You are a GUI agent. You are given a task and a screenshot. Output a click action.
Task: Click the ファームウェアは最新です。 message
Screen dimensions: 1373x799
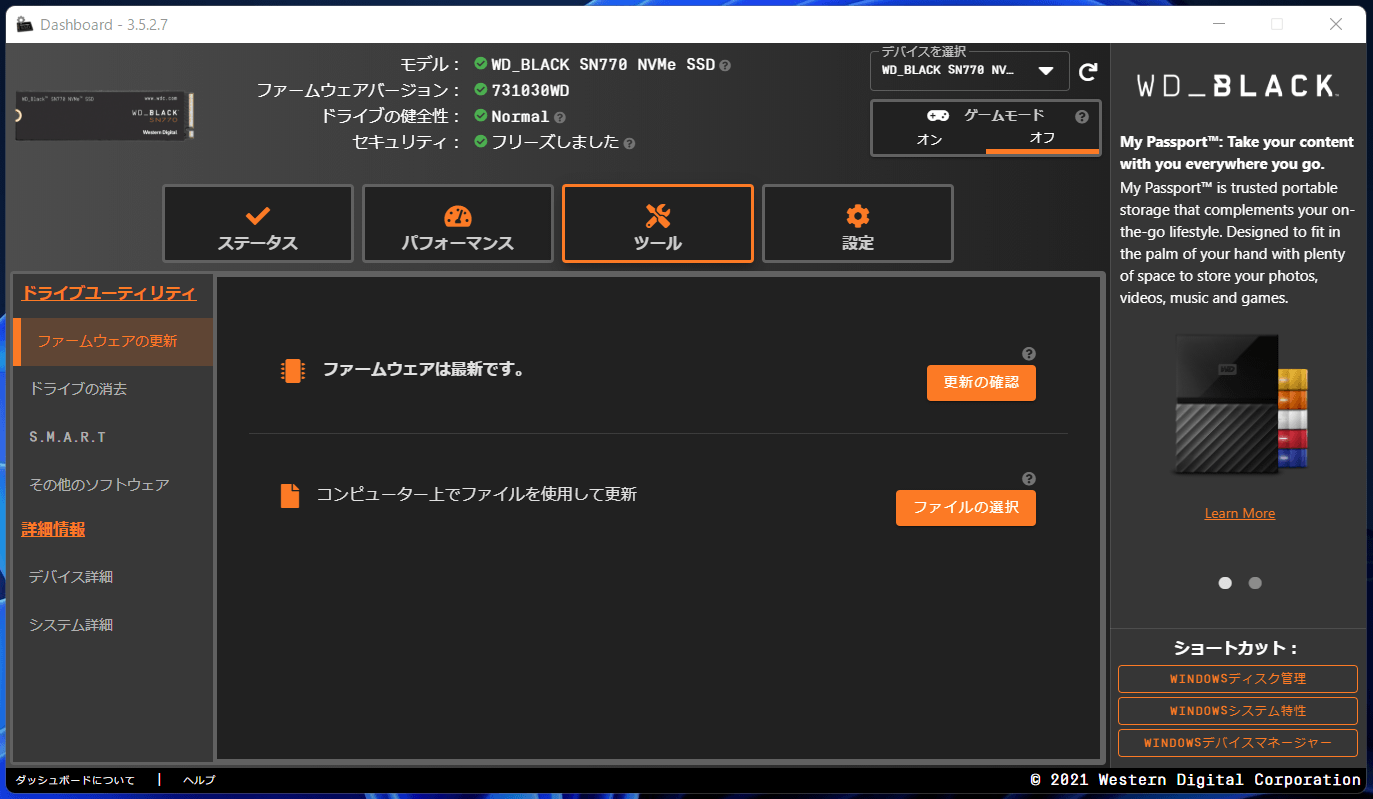(423, 370)
